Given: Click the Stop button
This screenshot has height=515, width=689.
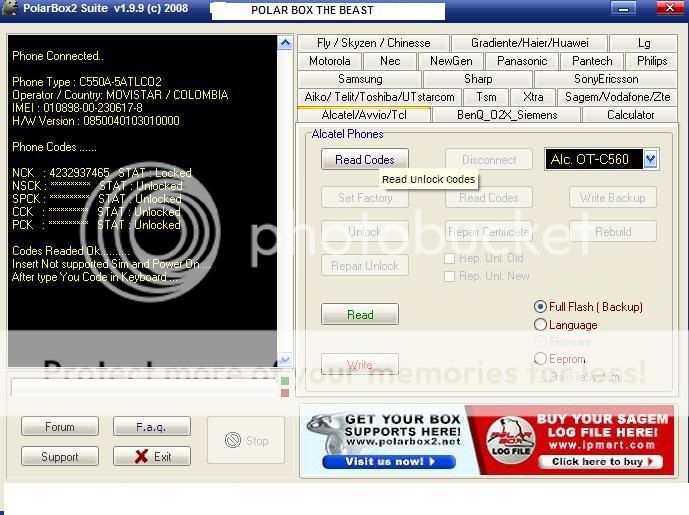Looking at the screenshot, I should pos(246,440).
